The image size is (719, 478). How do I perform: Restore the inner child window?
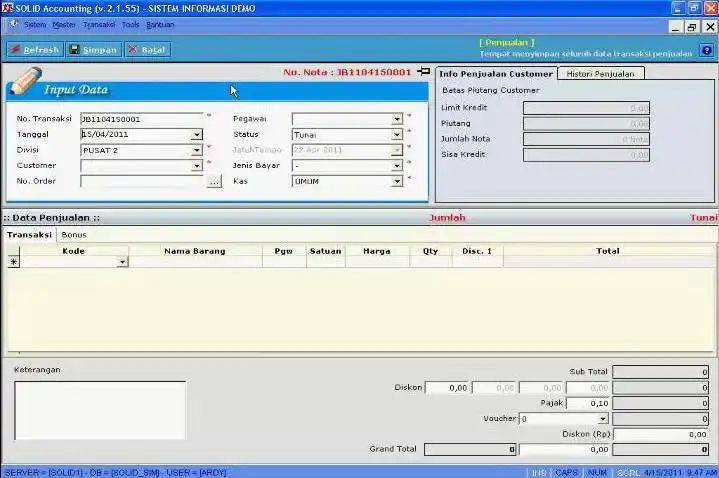[x=692, y=27]
